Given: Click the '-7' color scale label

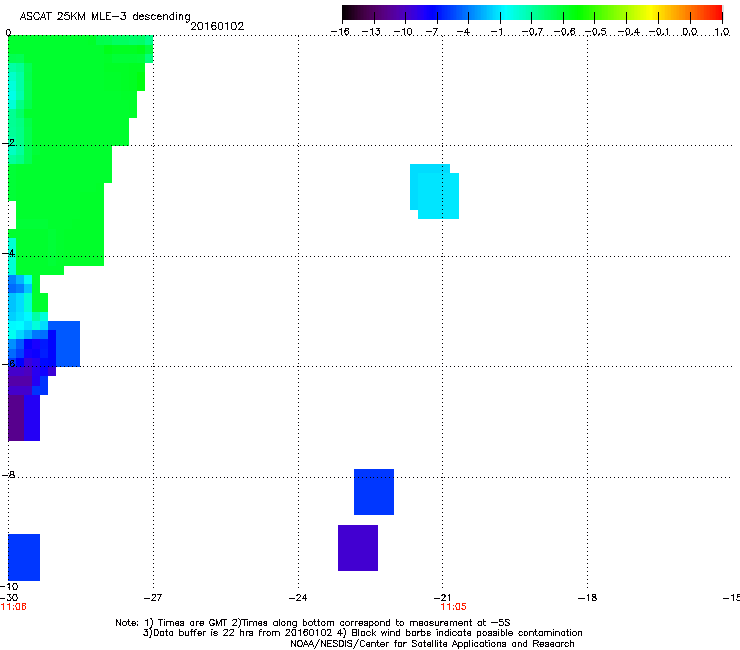Looking at the screenshot, I should [x=431, y=32].
